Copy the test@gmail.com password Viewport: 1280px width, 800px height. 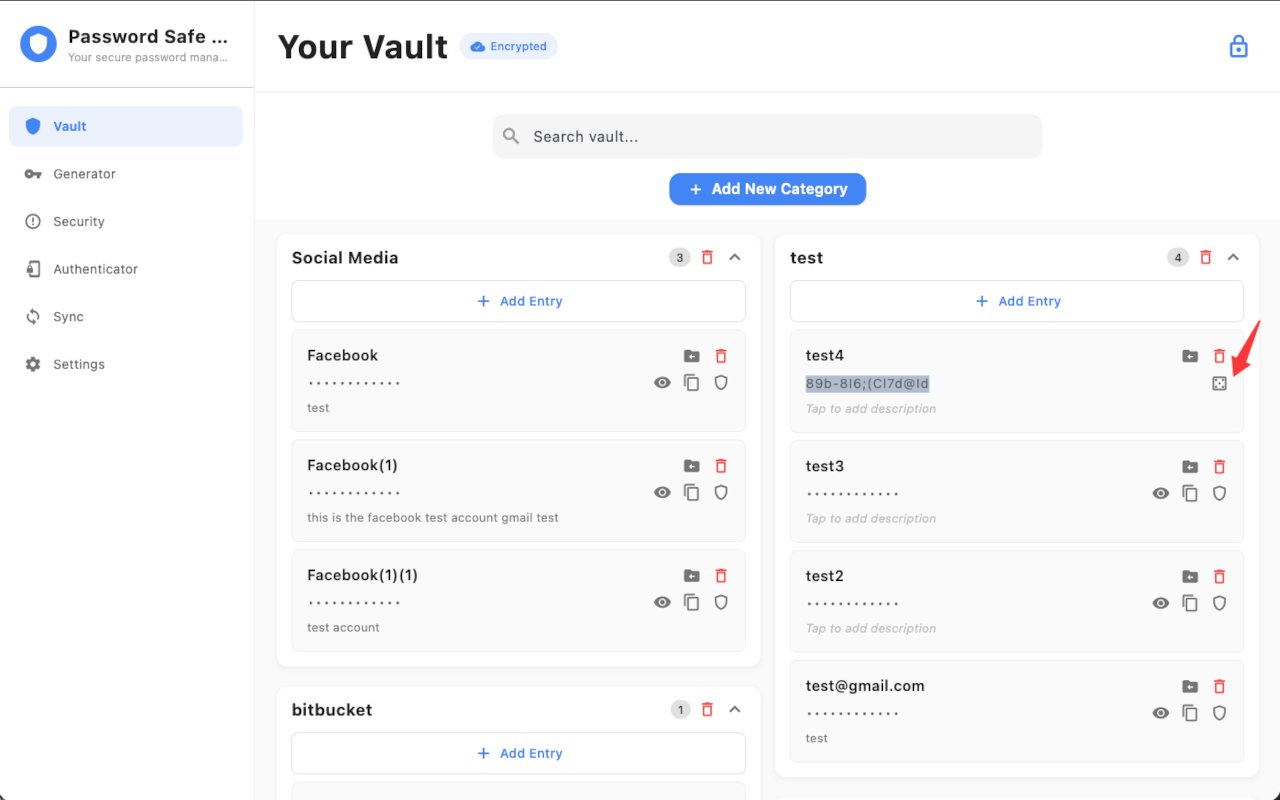1190,713
